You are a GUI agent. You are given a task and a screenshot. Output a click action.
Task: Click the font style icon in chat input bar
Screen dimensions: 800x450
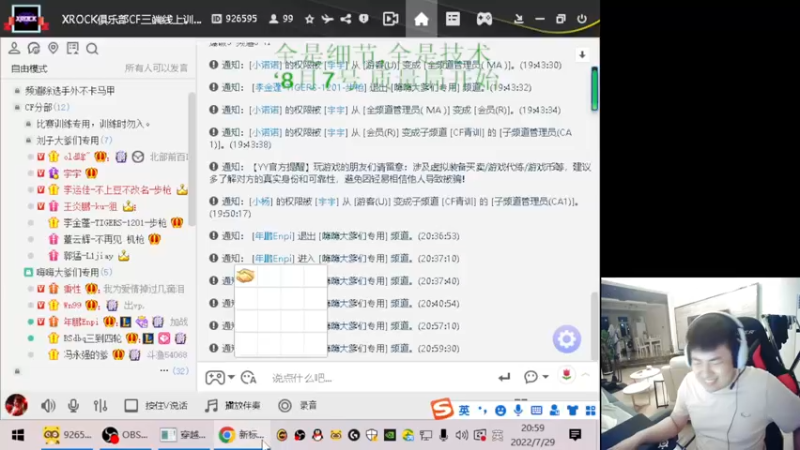248,378
